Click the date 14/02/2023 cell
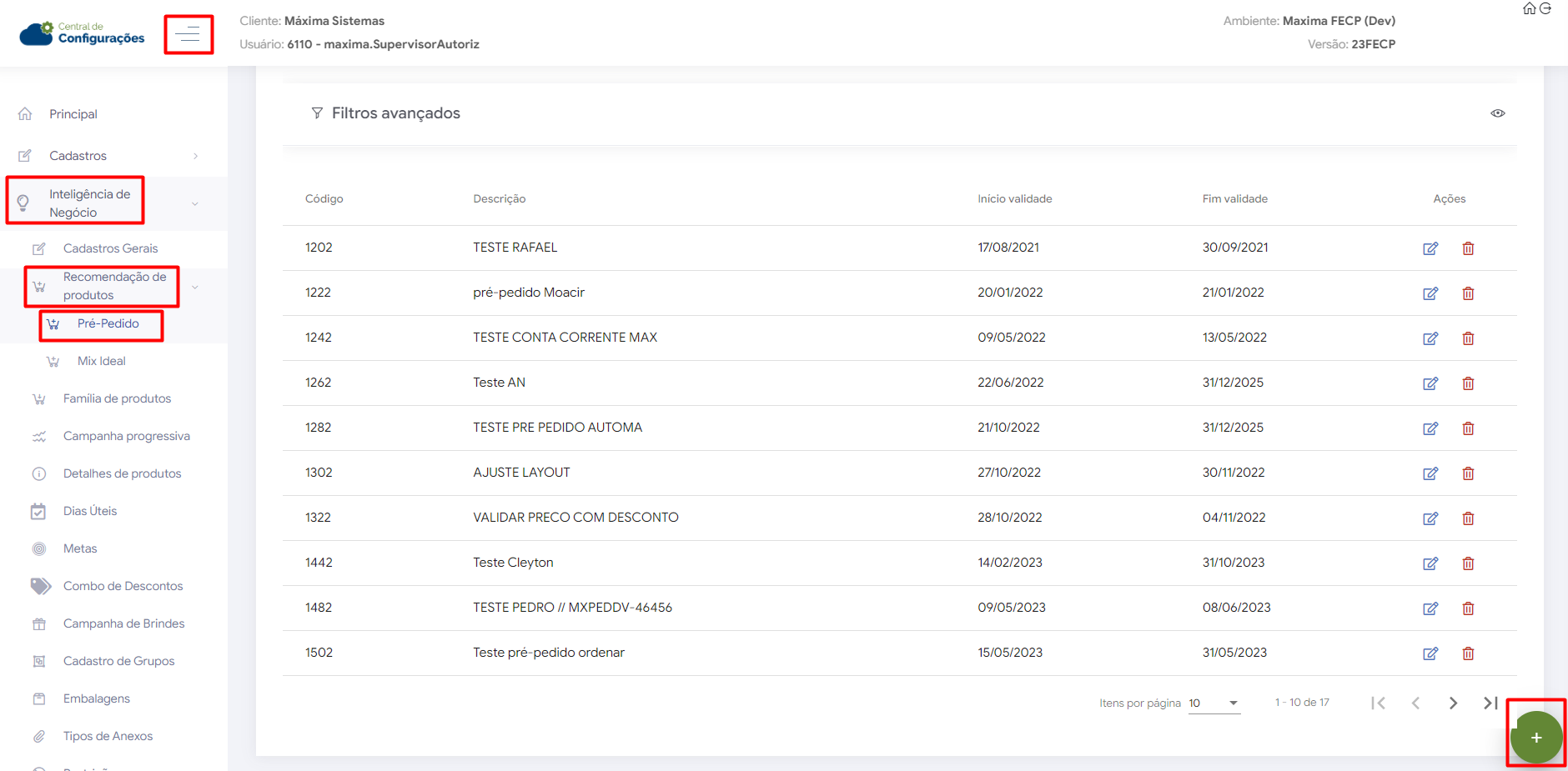This screenshot has width=1568, height=771. [1010, 563]
